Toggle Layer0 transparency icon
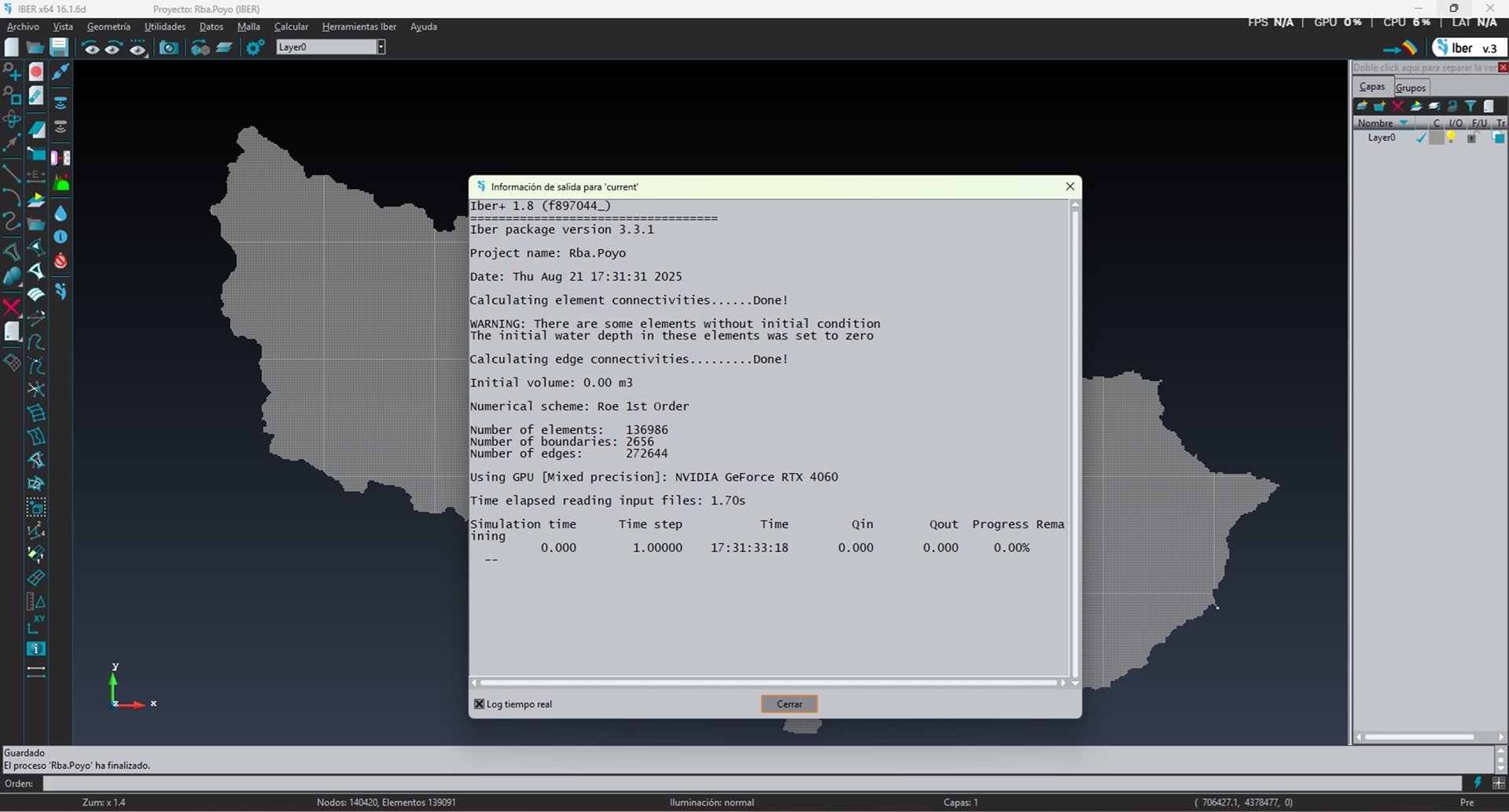Screen dimensions: 1509x812 coord(1499,138)
